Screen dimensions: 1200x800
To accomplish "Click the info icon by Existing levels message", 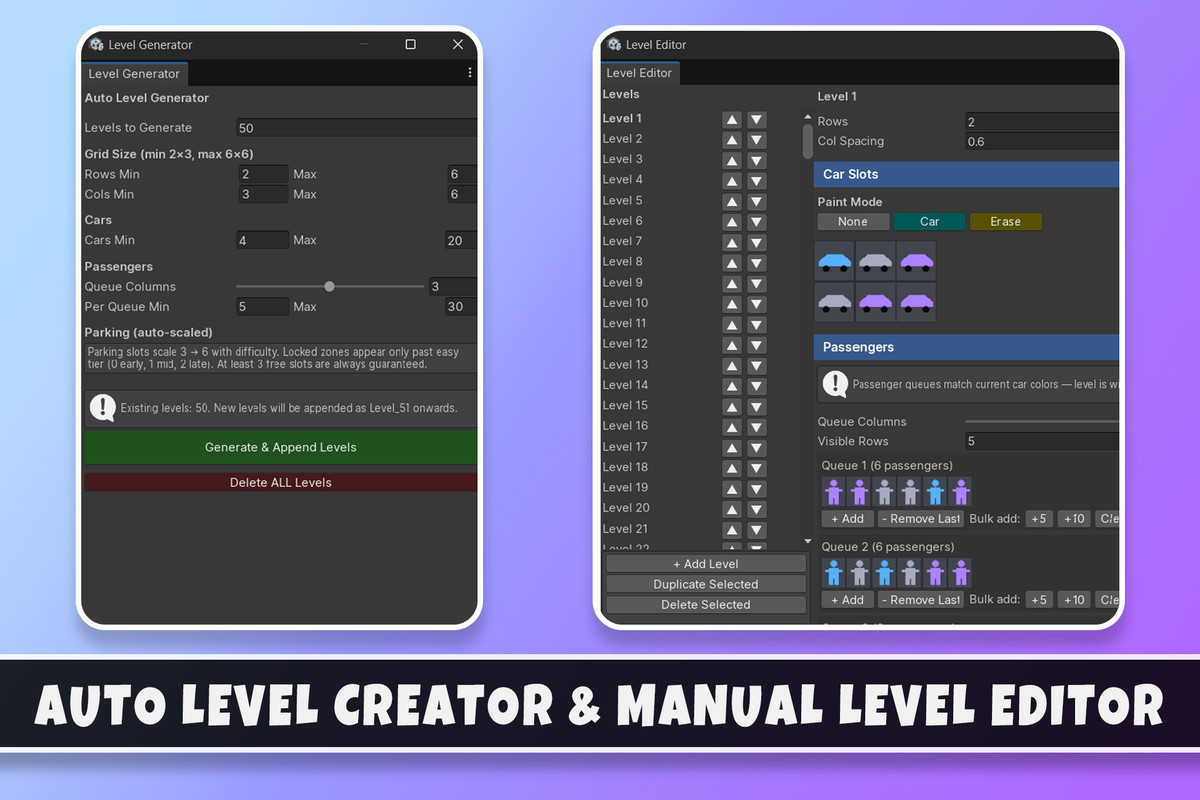I will [103, 407].
